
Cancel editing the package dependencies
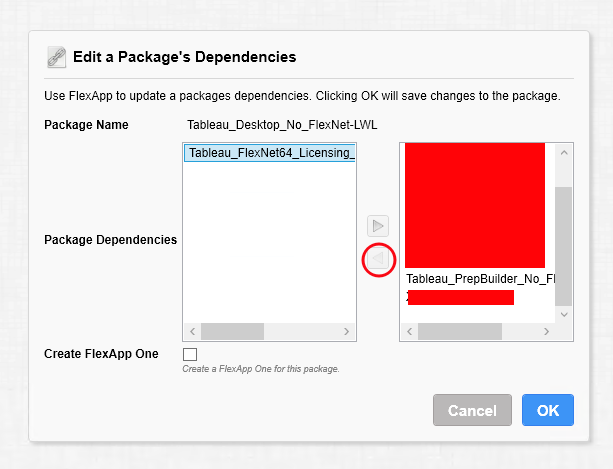click(x=472, y=410)
